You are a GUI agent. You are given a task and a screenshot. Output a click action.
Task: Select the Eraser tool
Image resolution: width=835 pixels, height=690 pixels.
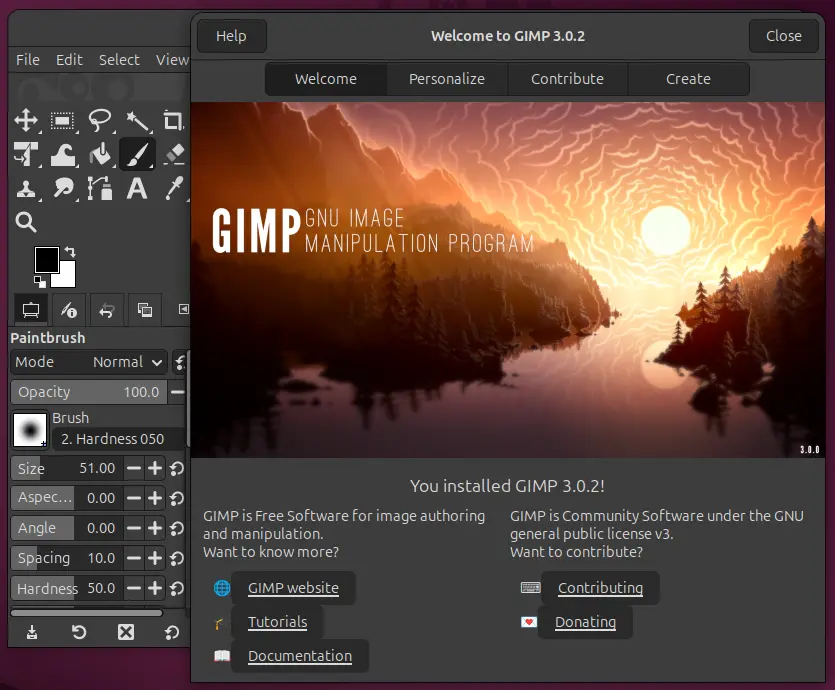pos(172,154)
